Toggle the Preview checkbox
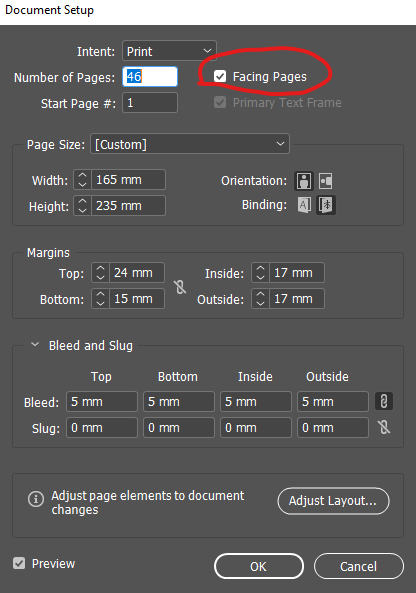416x593 pixels. (x=19, y=563)
